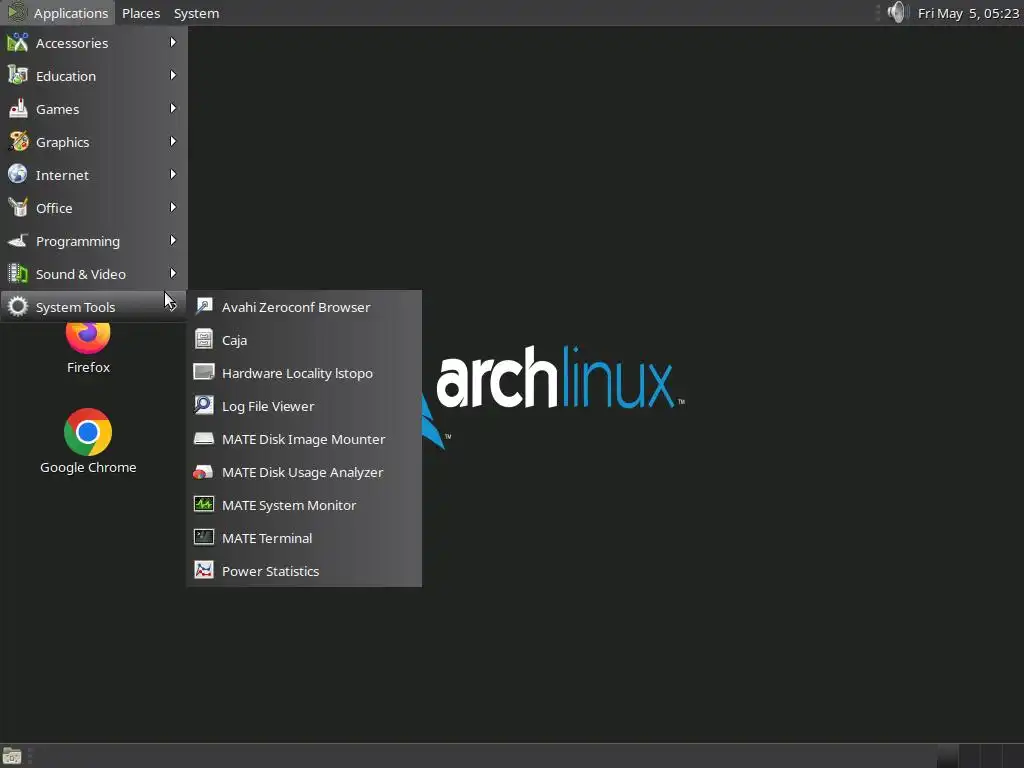Click the Applications menu logo icon
This screenshot has height=768, width=1024.
pyautogui.click(x=17, y=12)
